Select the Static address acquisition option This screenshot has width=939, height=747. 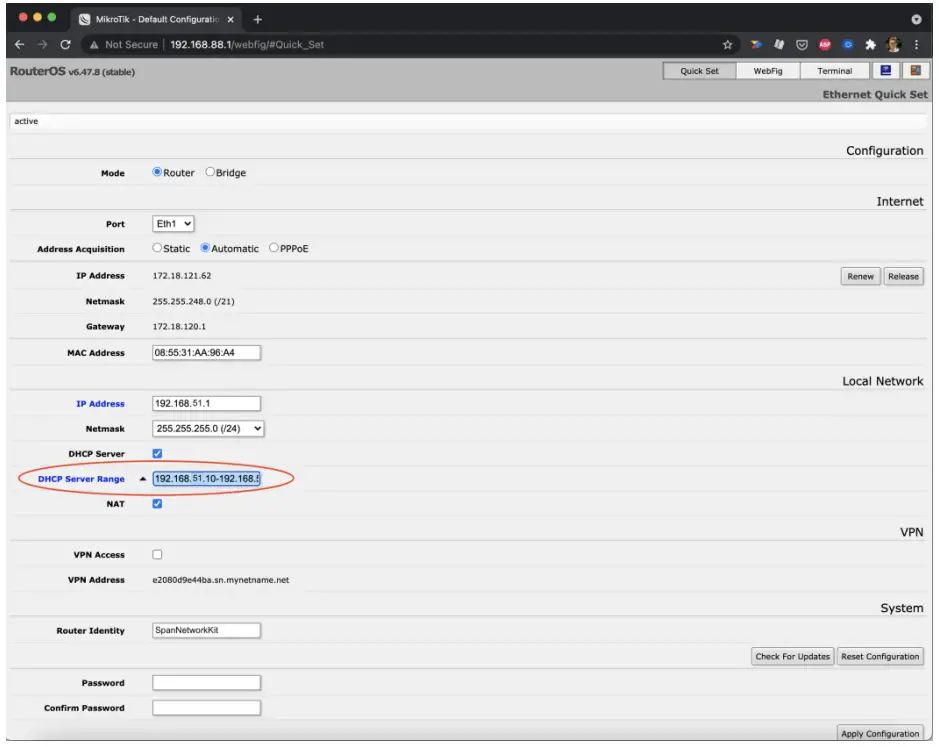pos(157,248)
